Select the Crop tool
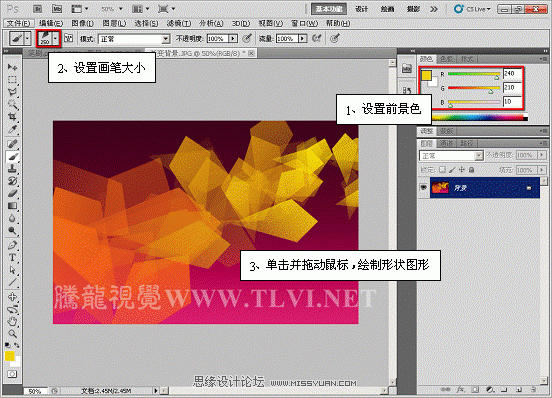Screen dimensions: 552x398 point(12,117)
